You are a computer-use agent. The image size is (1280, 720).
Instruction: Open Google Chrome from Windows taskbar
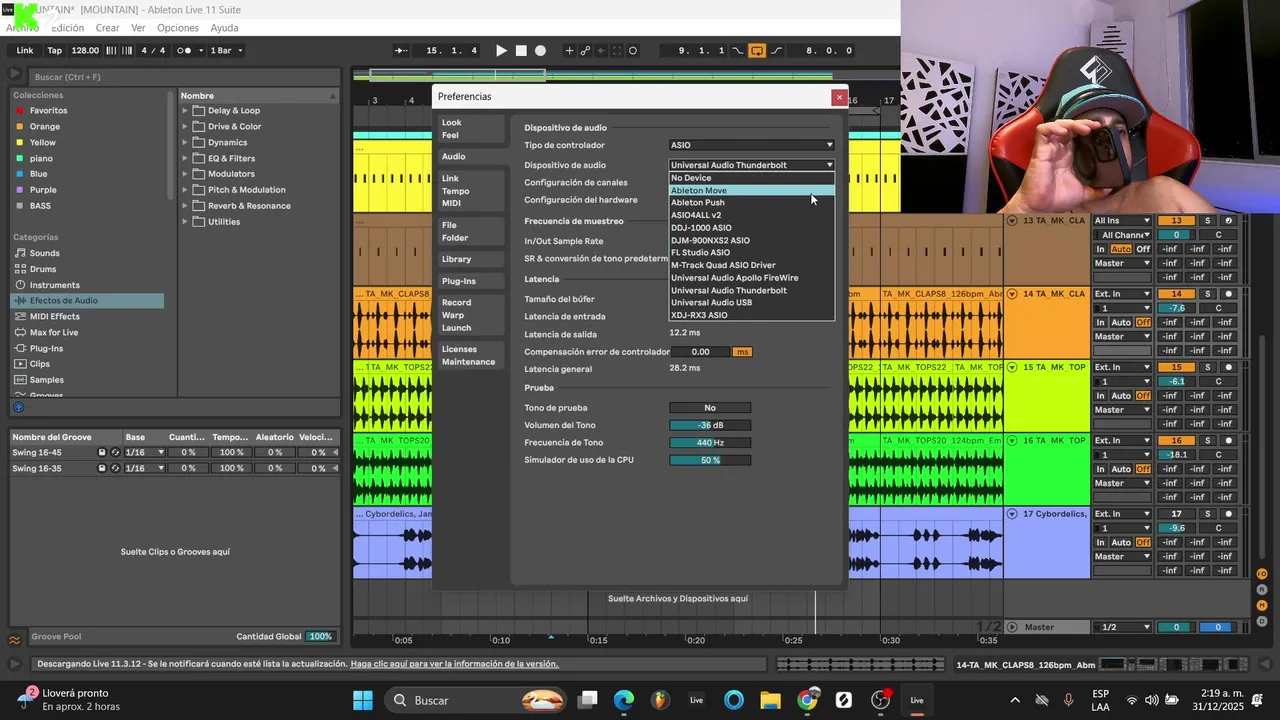point(807,700)
